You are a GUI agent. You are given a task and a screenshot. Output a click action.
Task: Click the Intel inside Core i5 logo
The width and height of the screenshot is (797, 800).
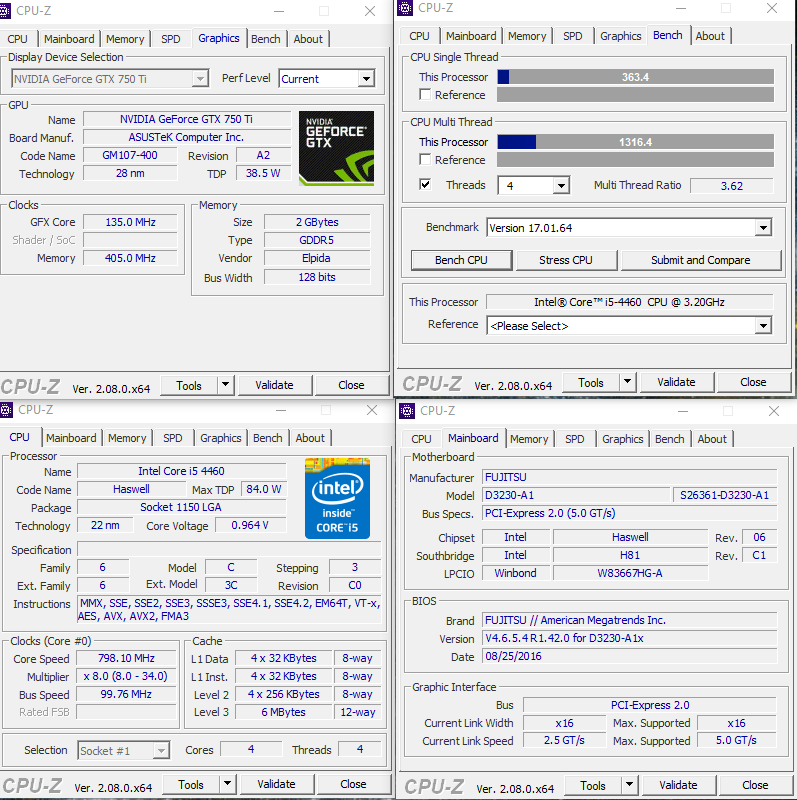pyautogui.click(x=337, y=498)
